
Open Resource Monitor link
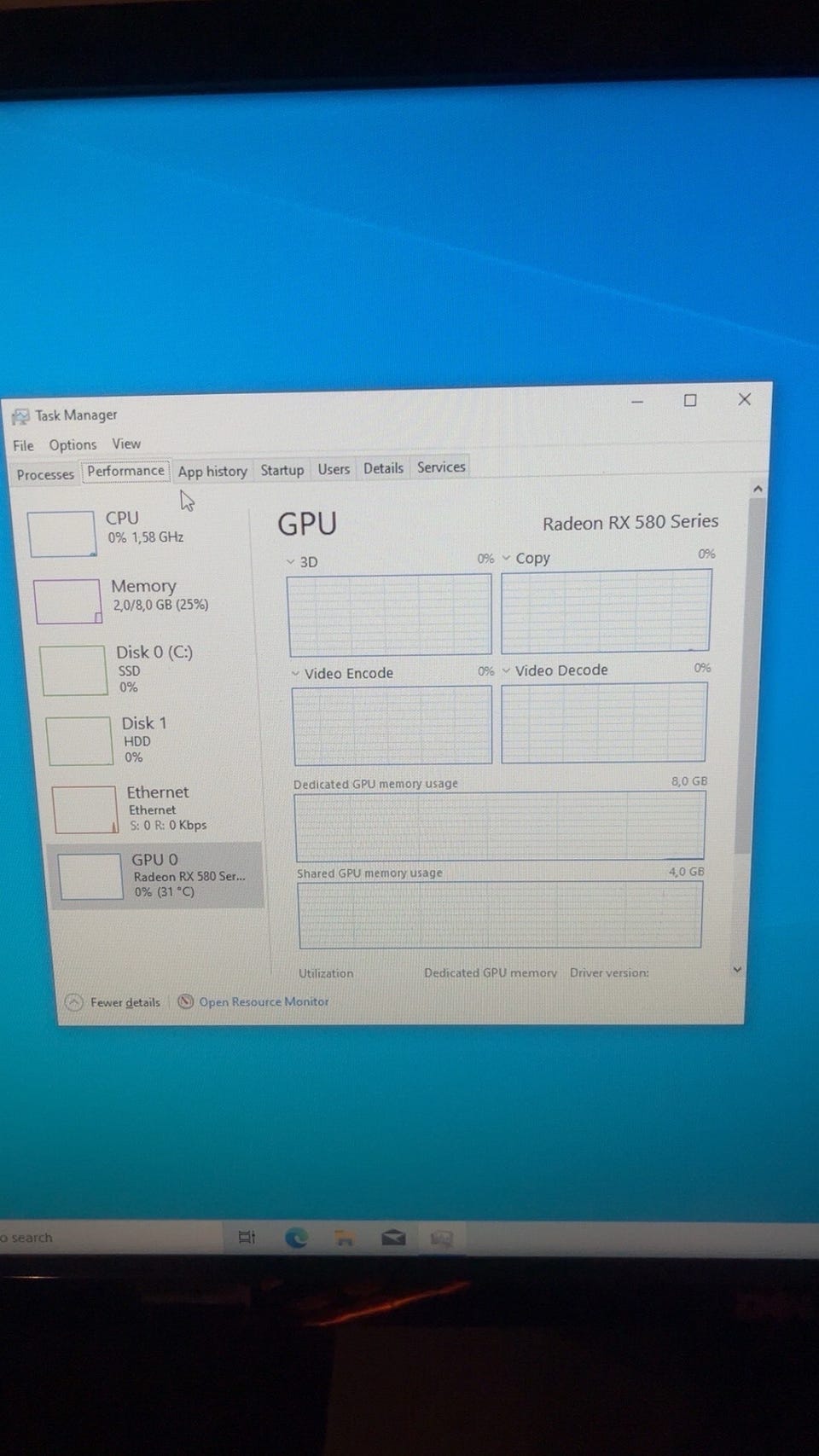point(264,1001)
